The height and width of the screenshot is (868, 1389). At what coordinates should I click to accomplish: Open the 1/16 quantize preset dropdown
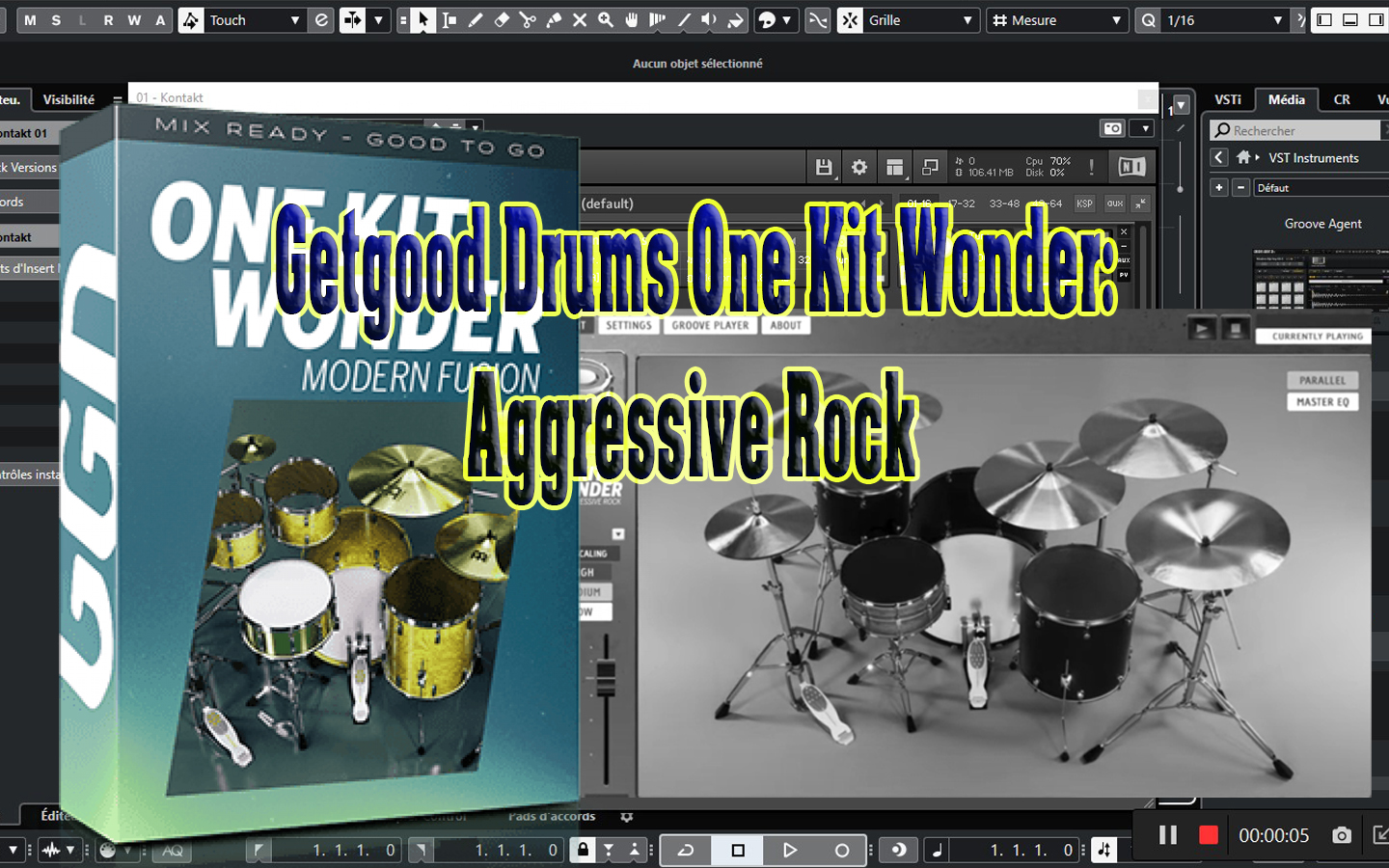point(1225,20)
